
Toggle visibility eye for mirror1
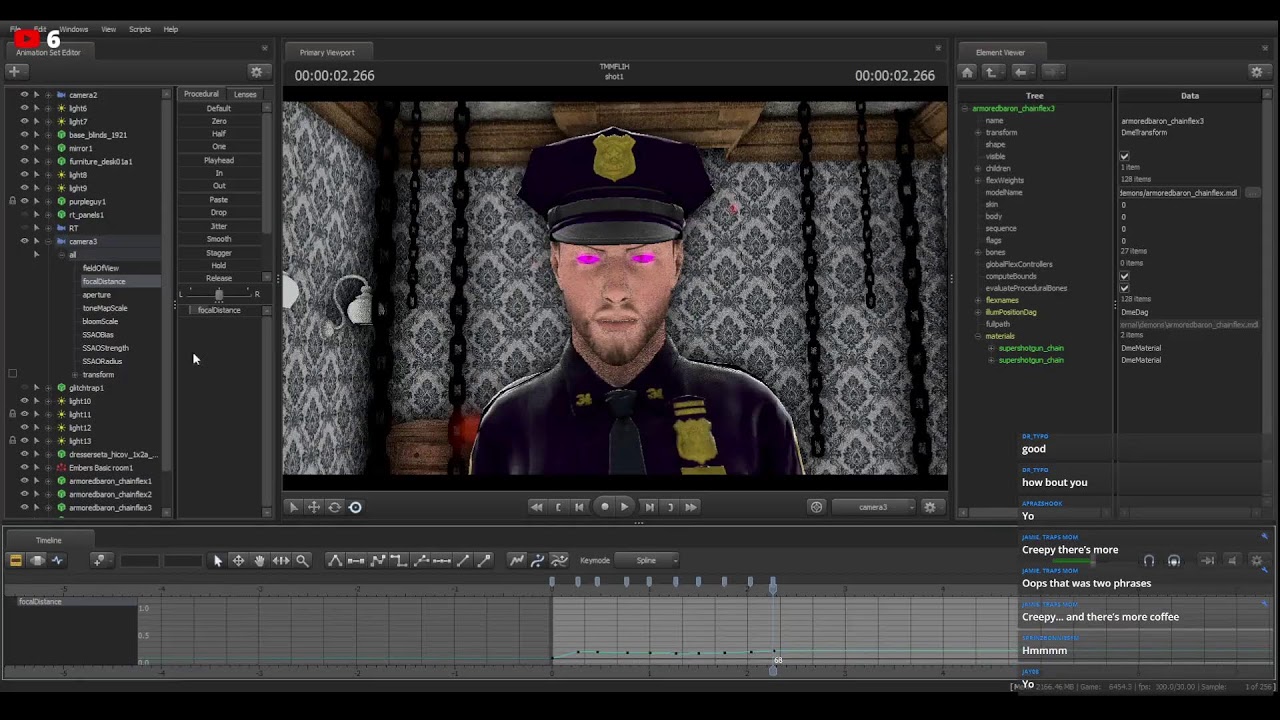[x=24, y=148]
